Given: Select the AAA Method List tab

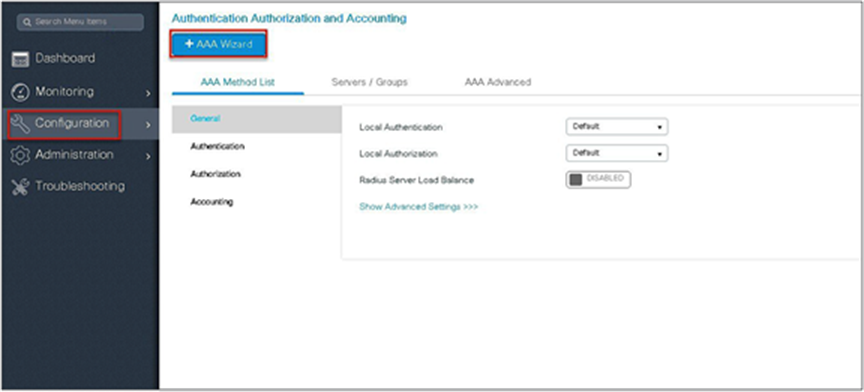Looking at the screenshot, I should pyautogui.click(x=237, y=82).
